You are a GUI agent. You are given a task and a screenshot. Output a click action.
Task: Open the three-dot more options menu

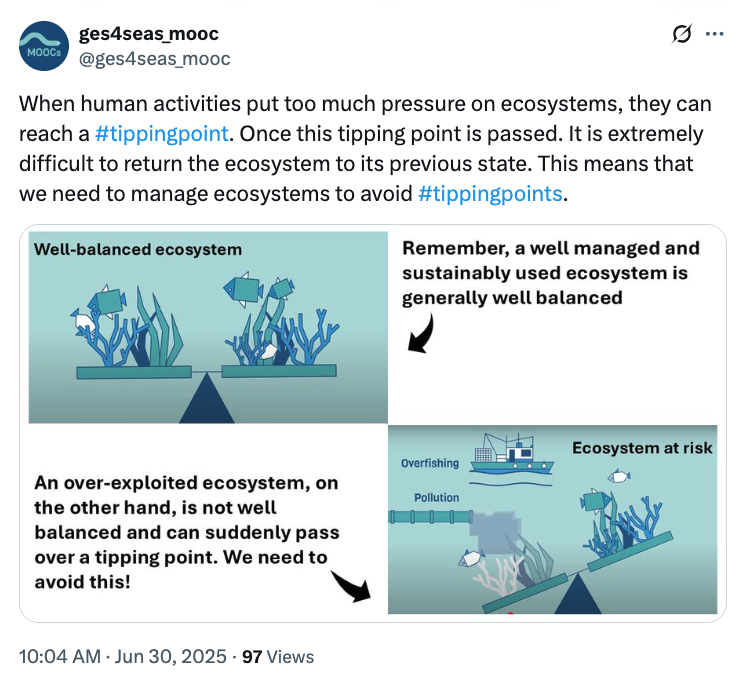pyautogui.click(x=714, y=34)
